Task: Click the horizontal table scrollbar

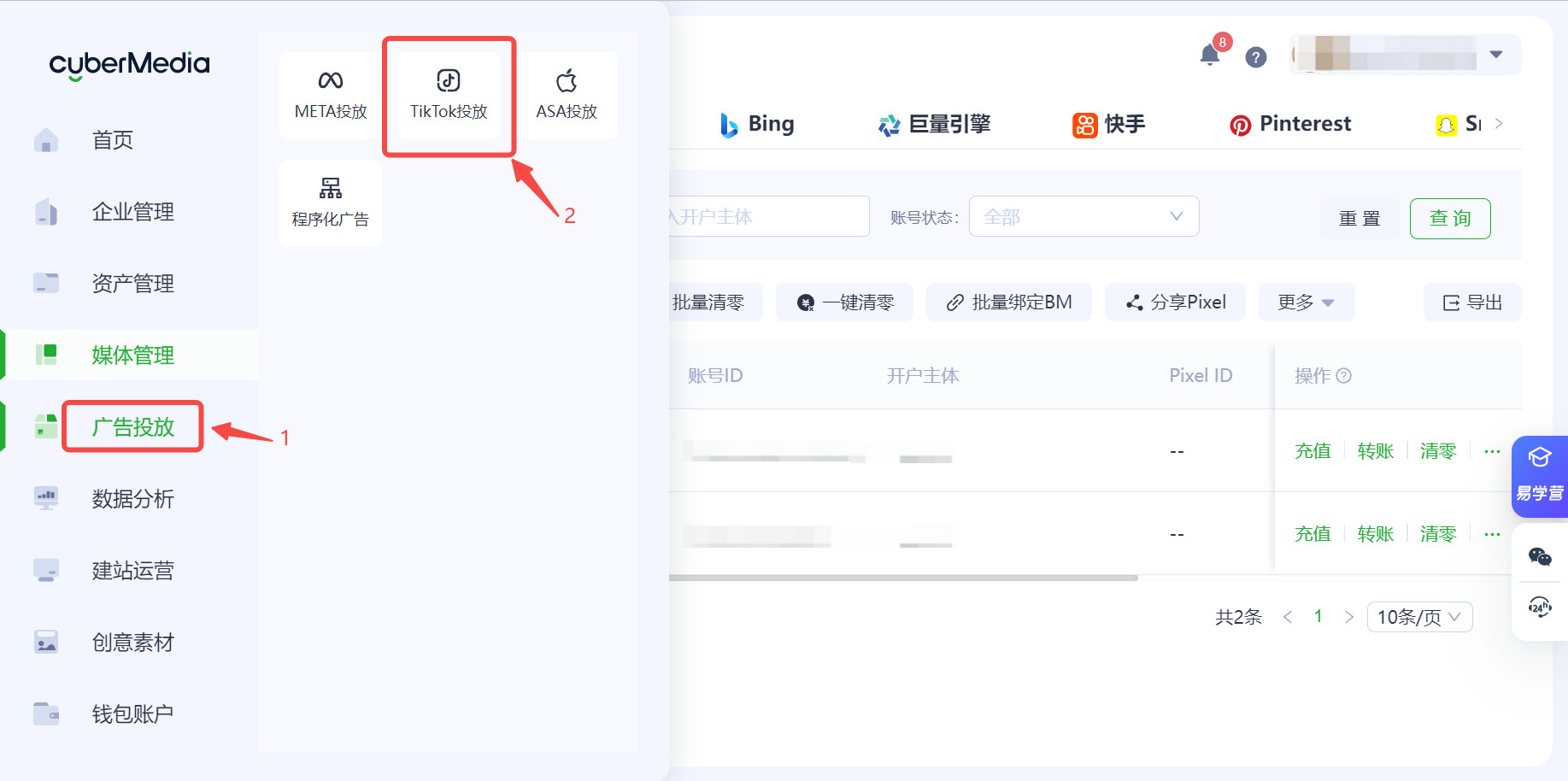Action: 902,578
